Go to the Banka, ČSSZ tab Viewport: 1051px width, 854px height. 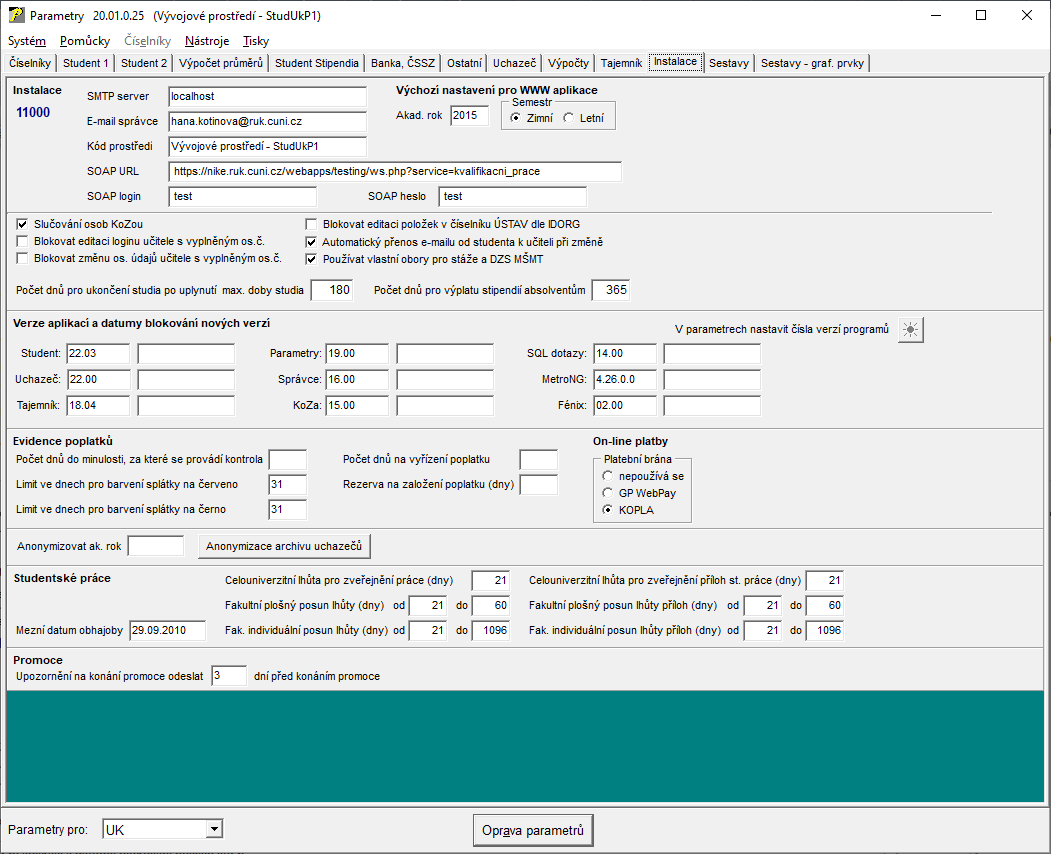[x=402, y=63]
